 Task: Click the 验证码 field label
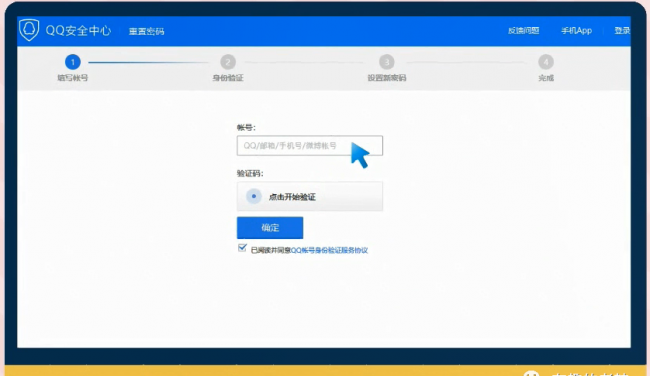[x=250, y=174]
